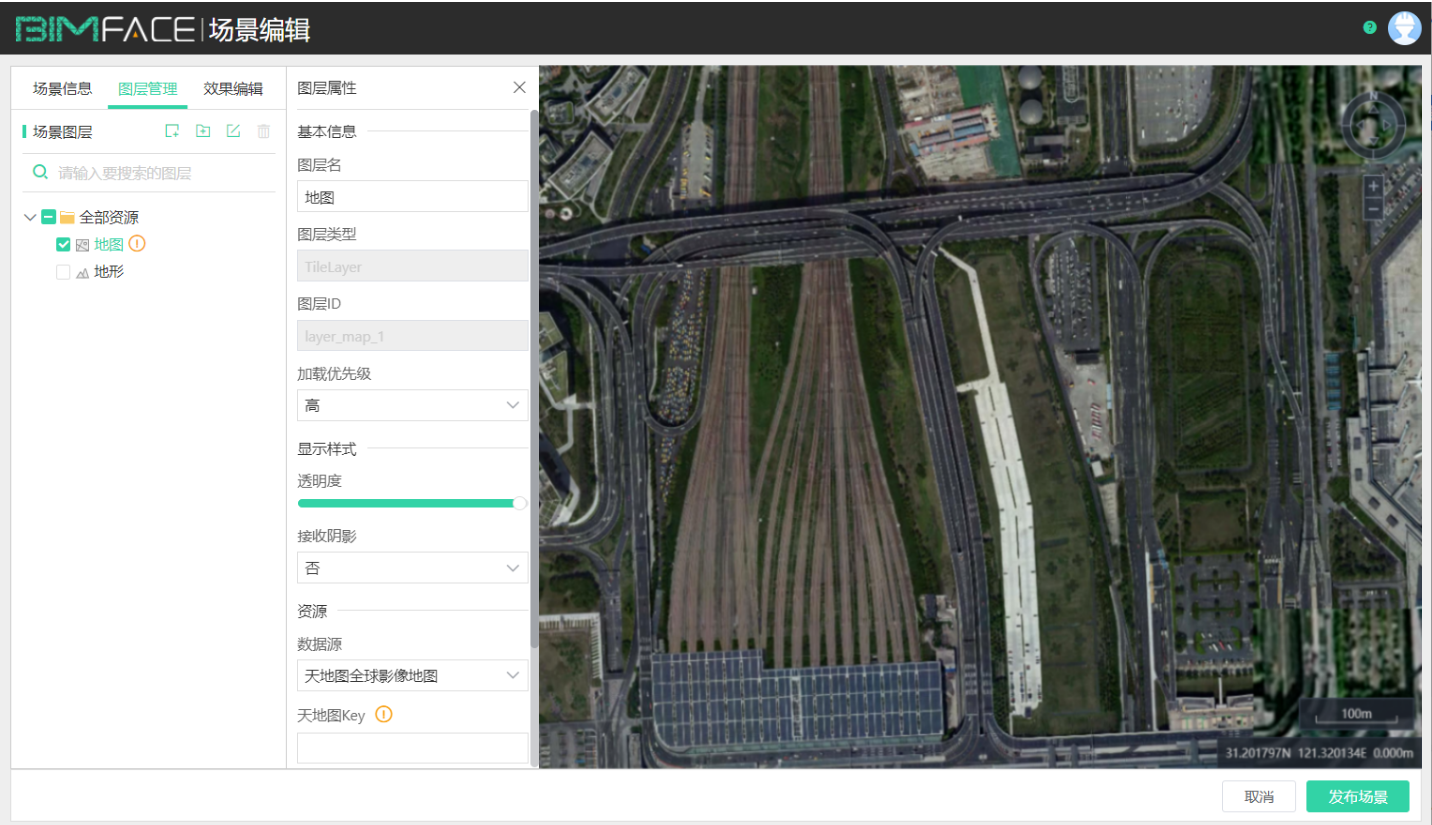Click the add folder icon
1432x825 pixels.
(x=203, y=131)
